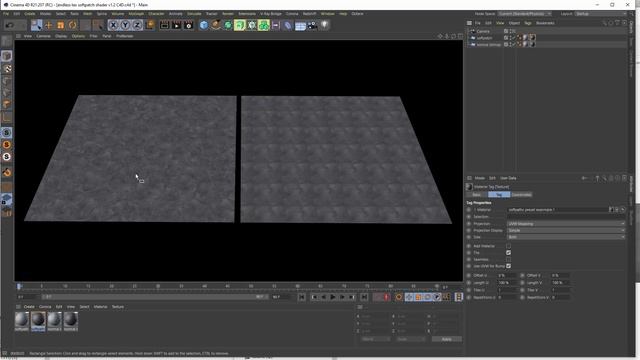Toggle the Y axis lock
Screen dimensions: 640x360
[x=125, y=25]
